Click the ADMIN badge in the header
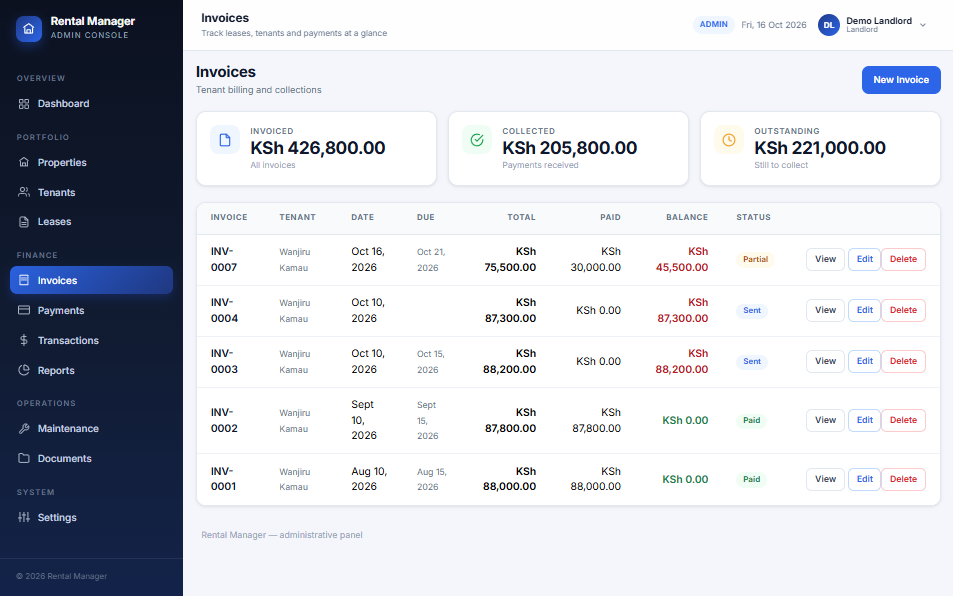The image size is (953, 596). coord(714,24)
